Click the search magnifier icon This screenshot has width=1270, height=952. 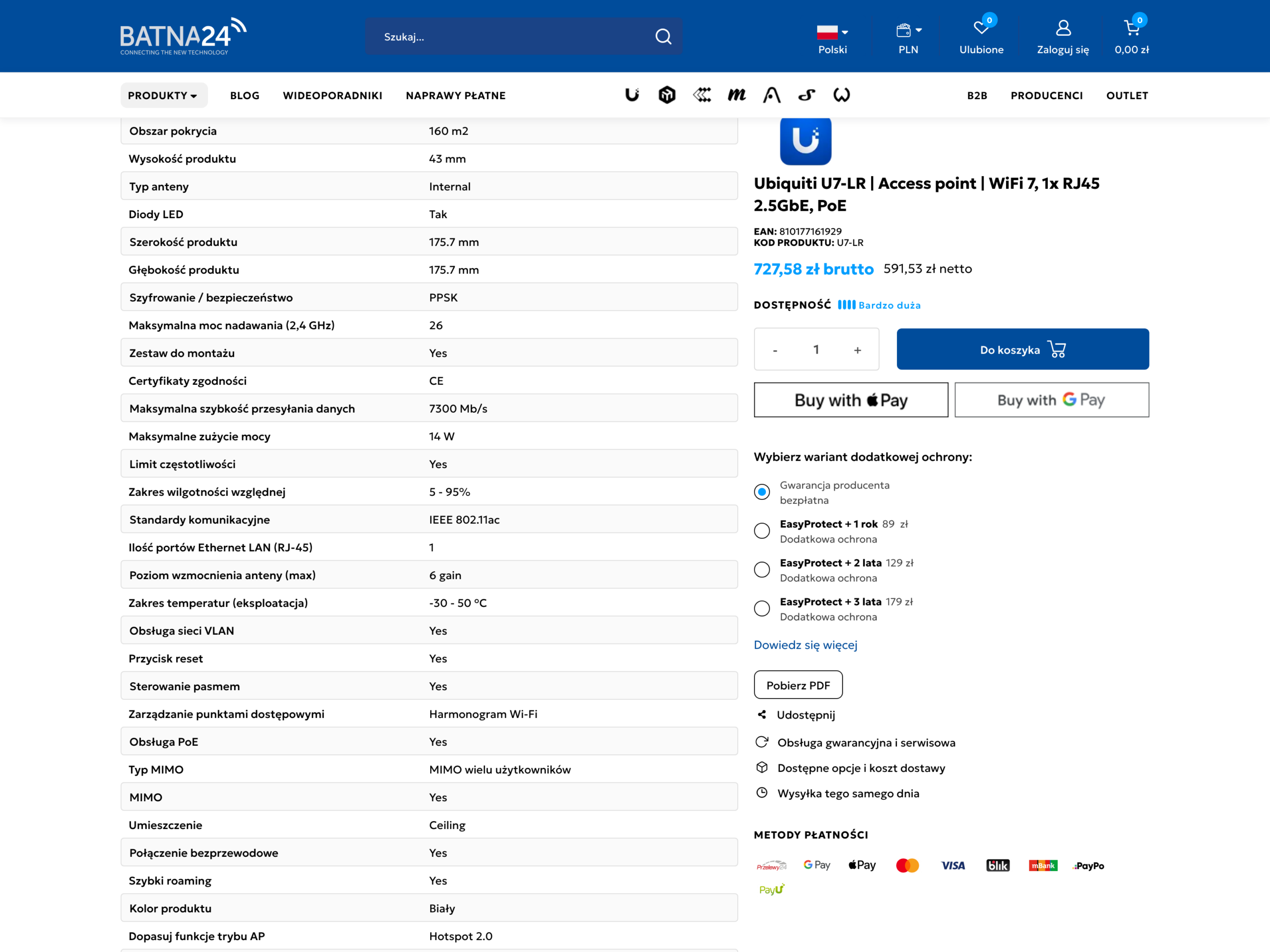(663, 37)
